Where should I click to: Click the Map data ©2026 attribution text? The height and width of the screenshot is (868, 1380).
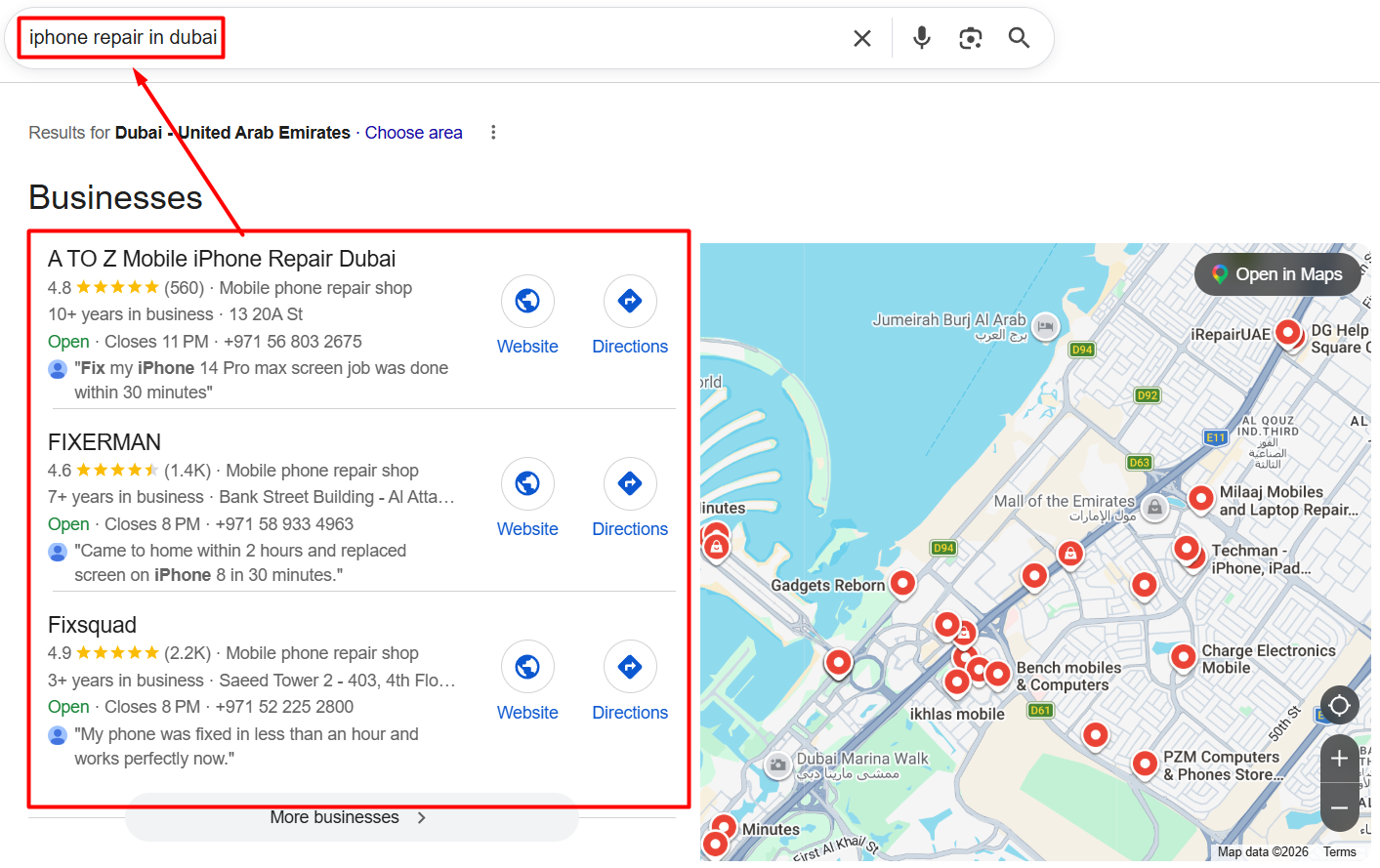click(x=1263, y=852)
